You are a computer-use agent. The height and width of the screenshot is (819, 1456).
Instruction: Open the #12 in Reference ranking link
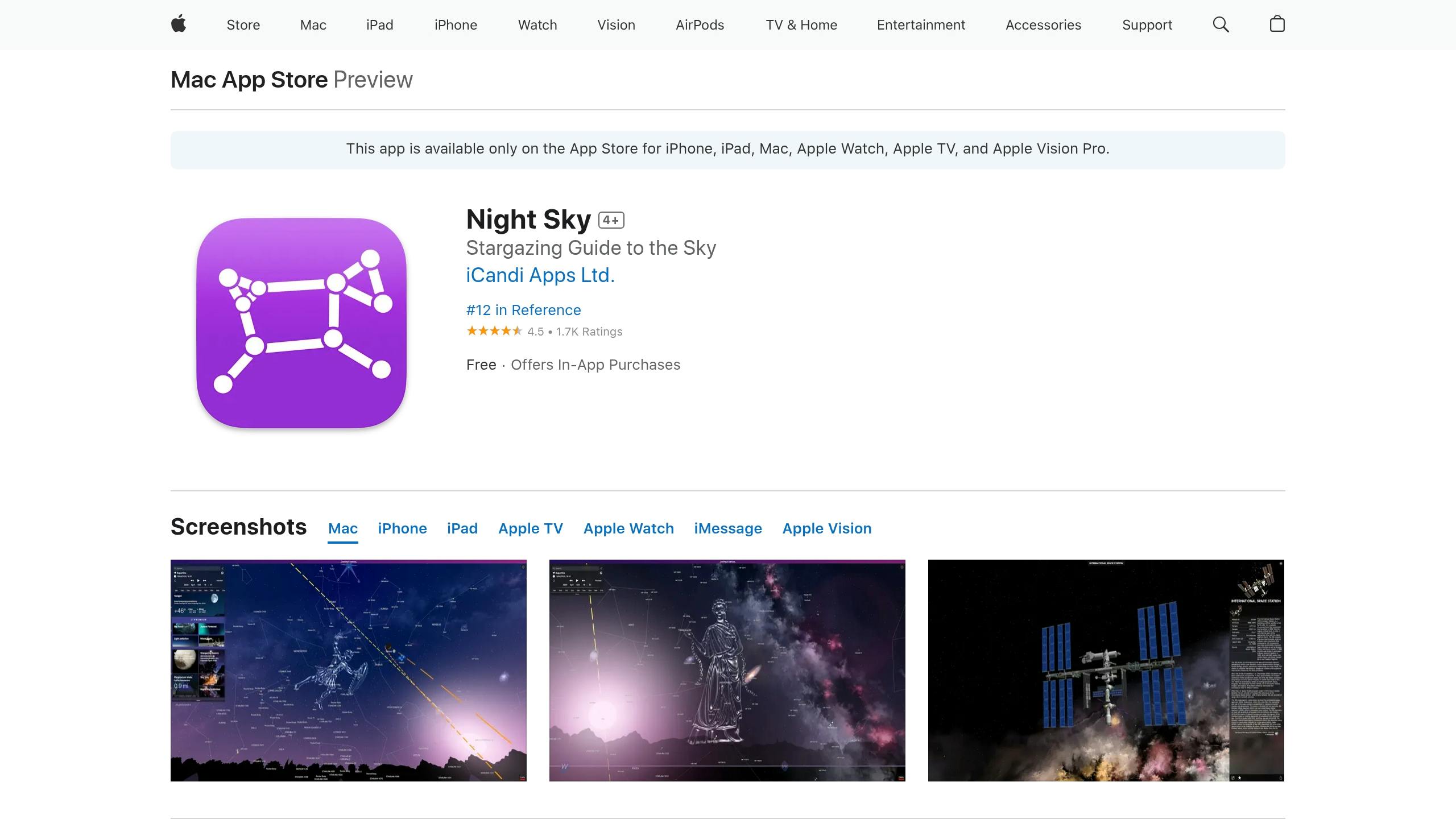tap(523, 310)
